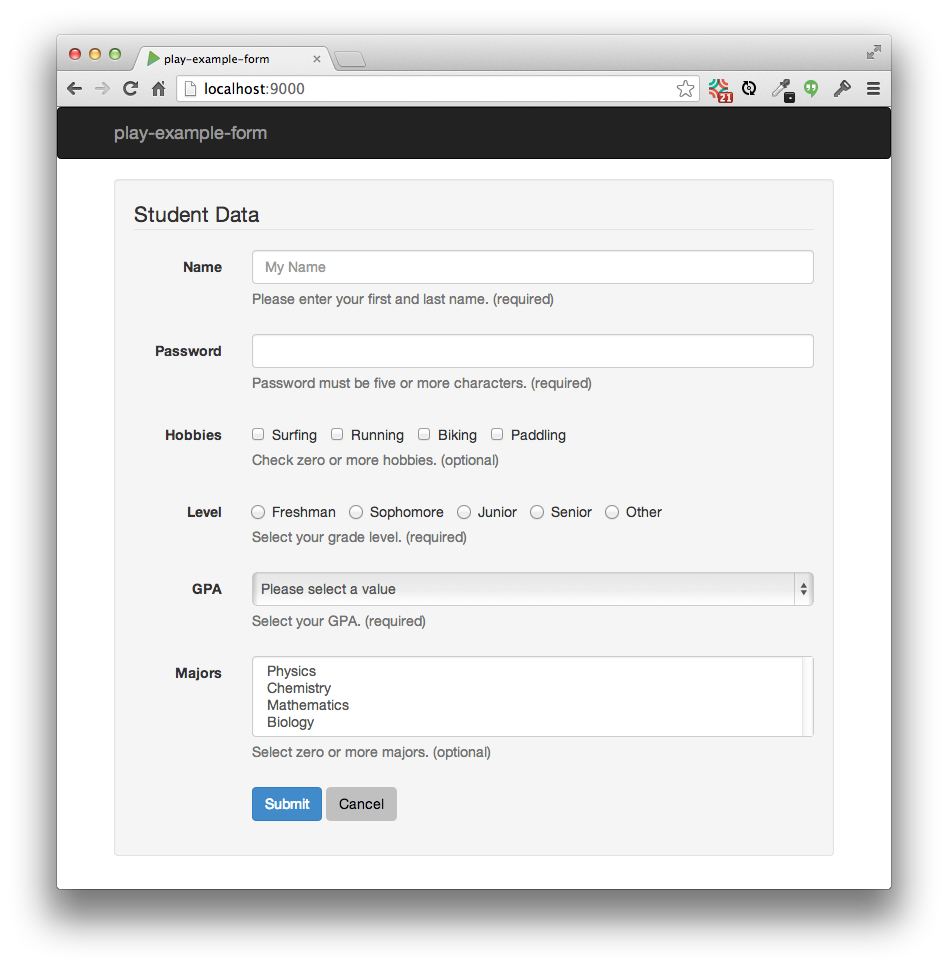Click the play-example-form navbar brand link
The height and width of the screenshot is (968, 948).
(x=190, y=133)
